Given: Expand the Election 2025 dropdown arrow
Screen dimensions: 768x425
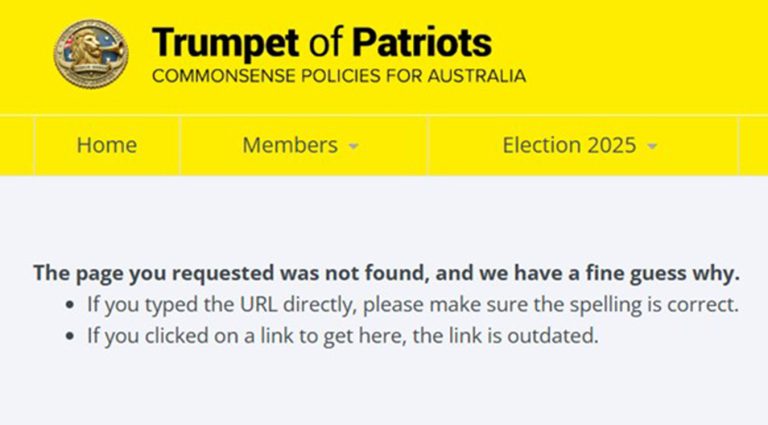Looking at the screenshot, I should tap(652, 147).
